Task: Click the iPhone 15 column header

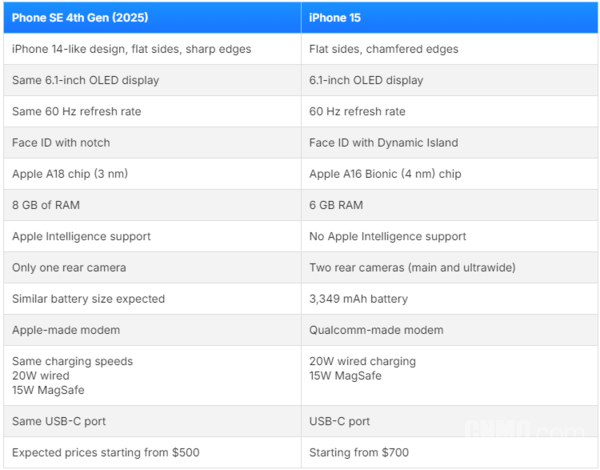Action: pyautogui.click(x=450, y=18)
